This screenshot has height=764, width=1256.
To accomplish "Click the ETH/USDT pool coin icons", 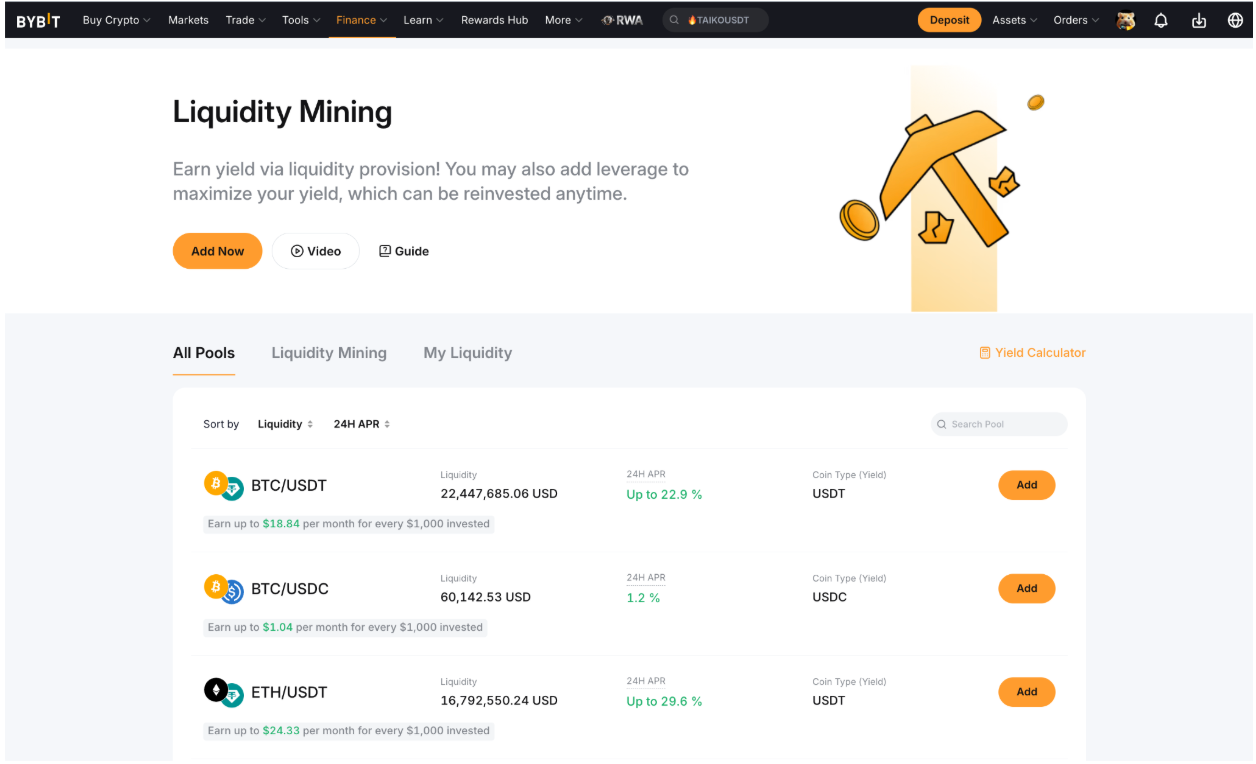I will tap(224, 692).
